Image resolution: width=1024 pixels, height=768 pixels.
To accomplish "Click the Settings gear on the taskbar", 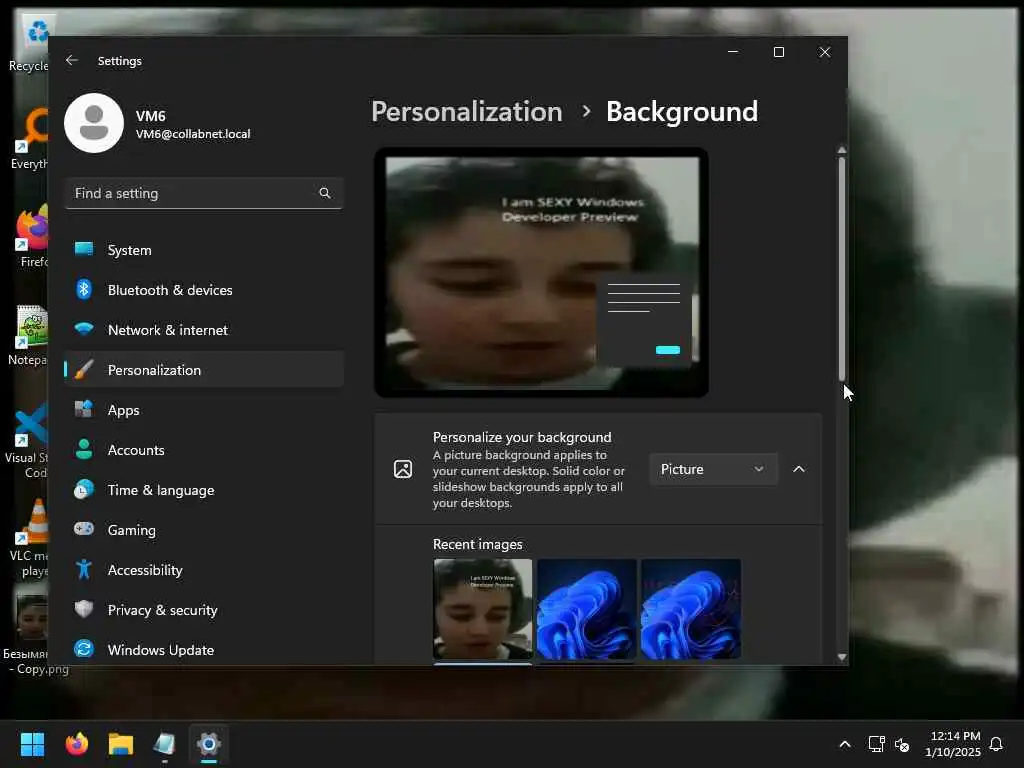I will [209, 744].
